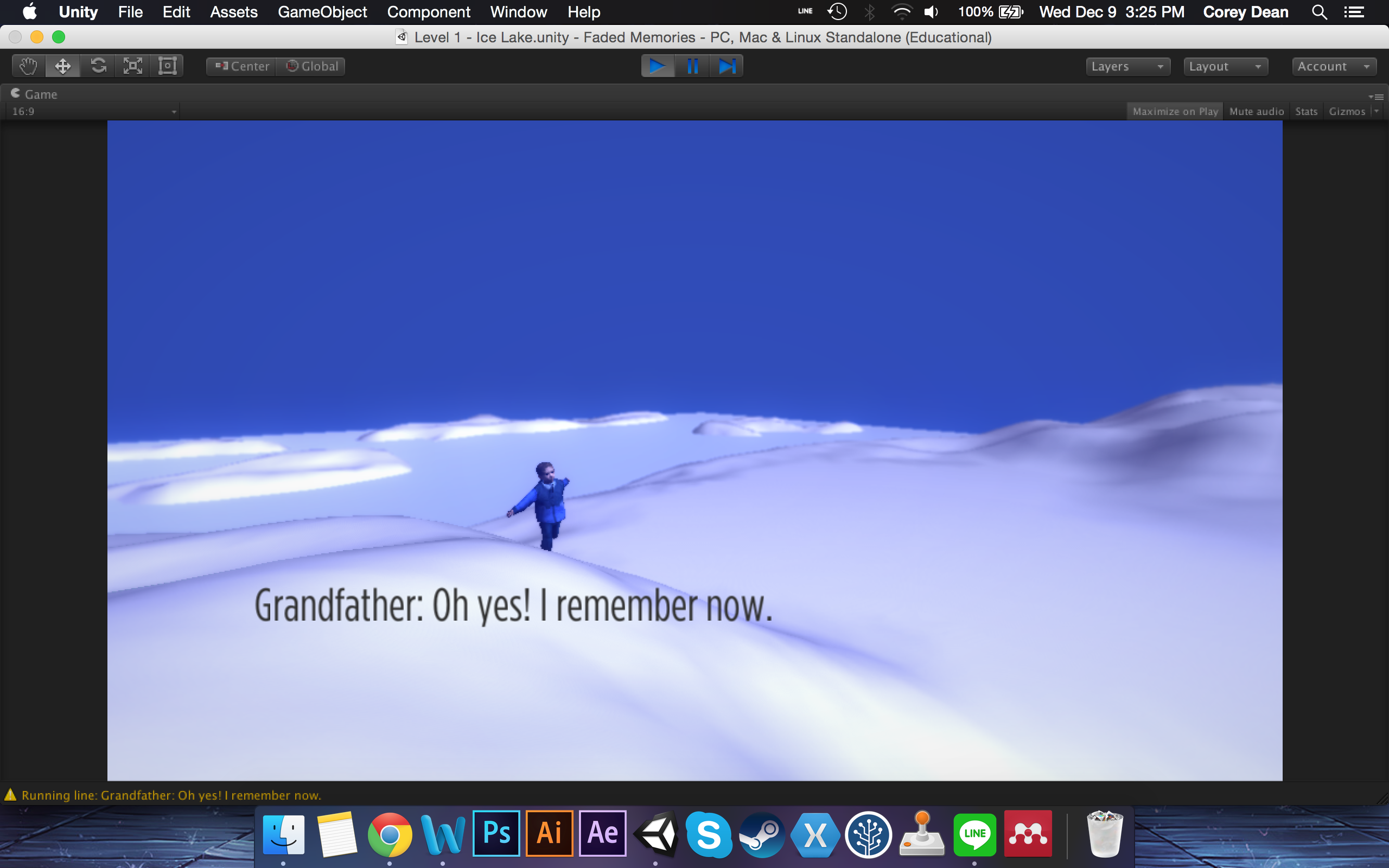Open the Component menu
Screen dimensions: 1389x868
coord(428,12)
